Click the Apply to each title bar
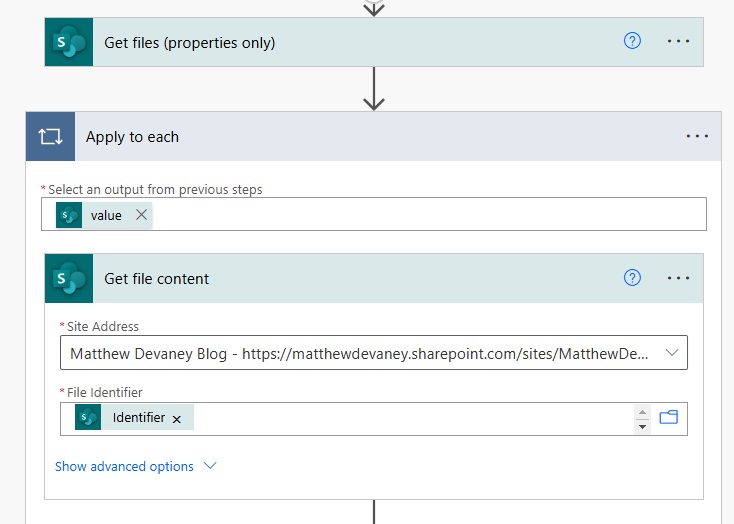Viewport: 734px width, 524px height. tap(374, 137)
